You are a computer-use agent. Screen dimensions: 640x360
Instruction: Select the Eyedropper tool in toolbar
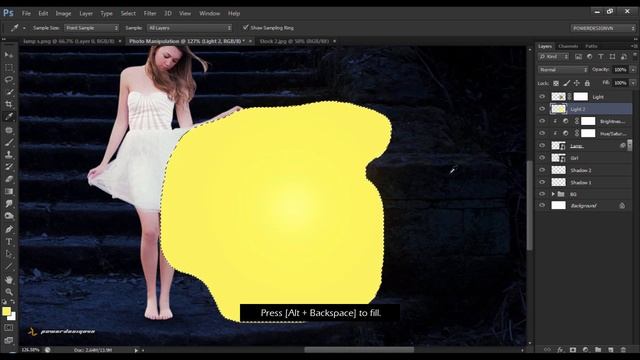pyautogui.click(x=9, y=117)
